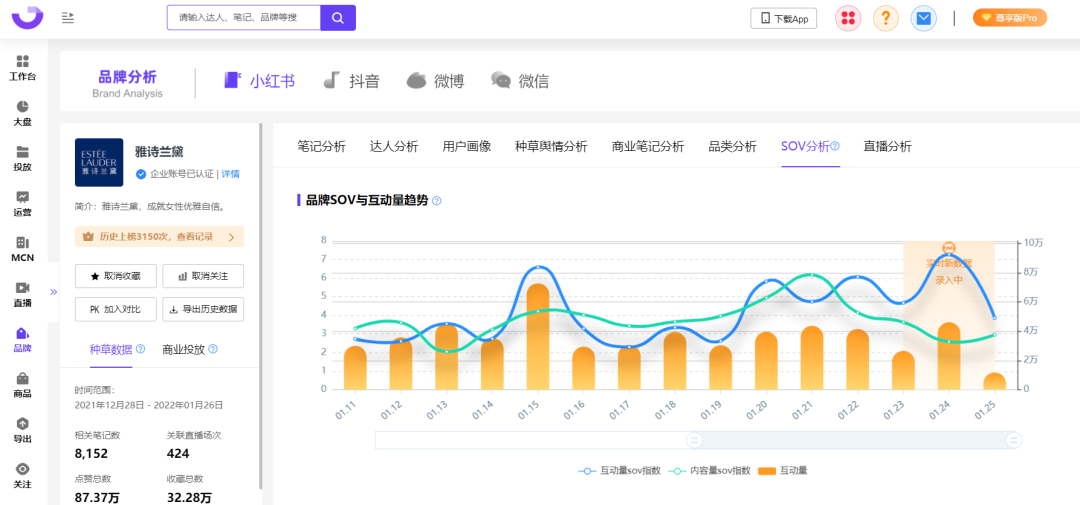The image size is (1080, 505).
Task: Click right handle of chart range slider
Action: pos(1013,440)
